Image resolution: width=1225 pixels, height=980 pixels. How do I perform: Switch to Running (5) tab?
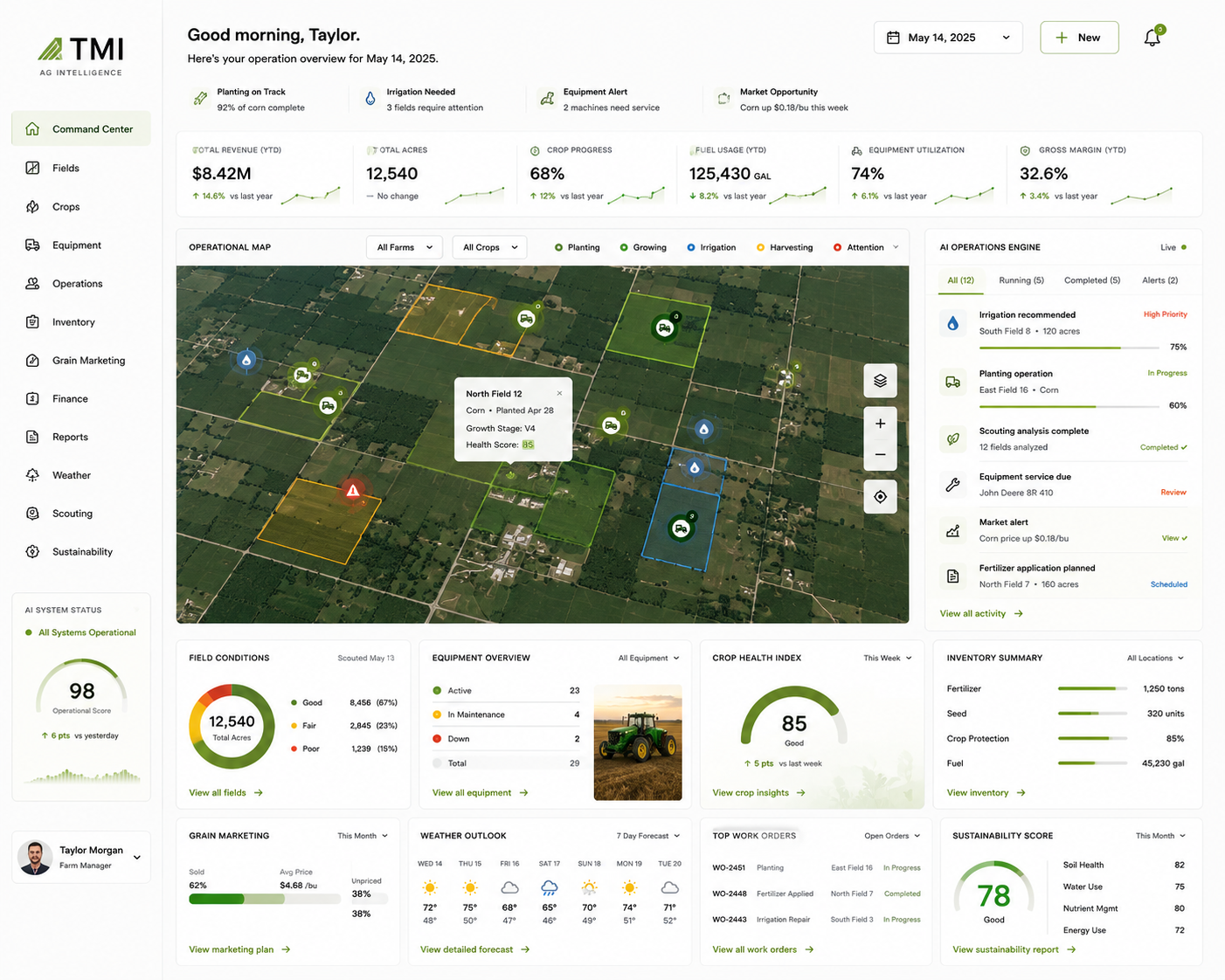click(x=1021, y=280)
